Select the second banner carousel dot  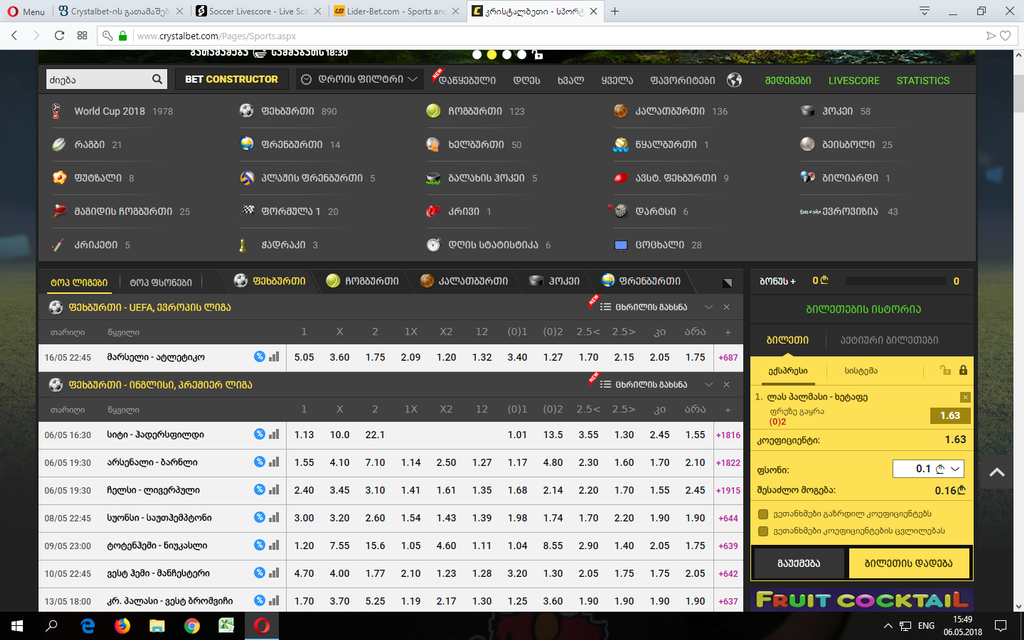492,55
